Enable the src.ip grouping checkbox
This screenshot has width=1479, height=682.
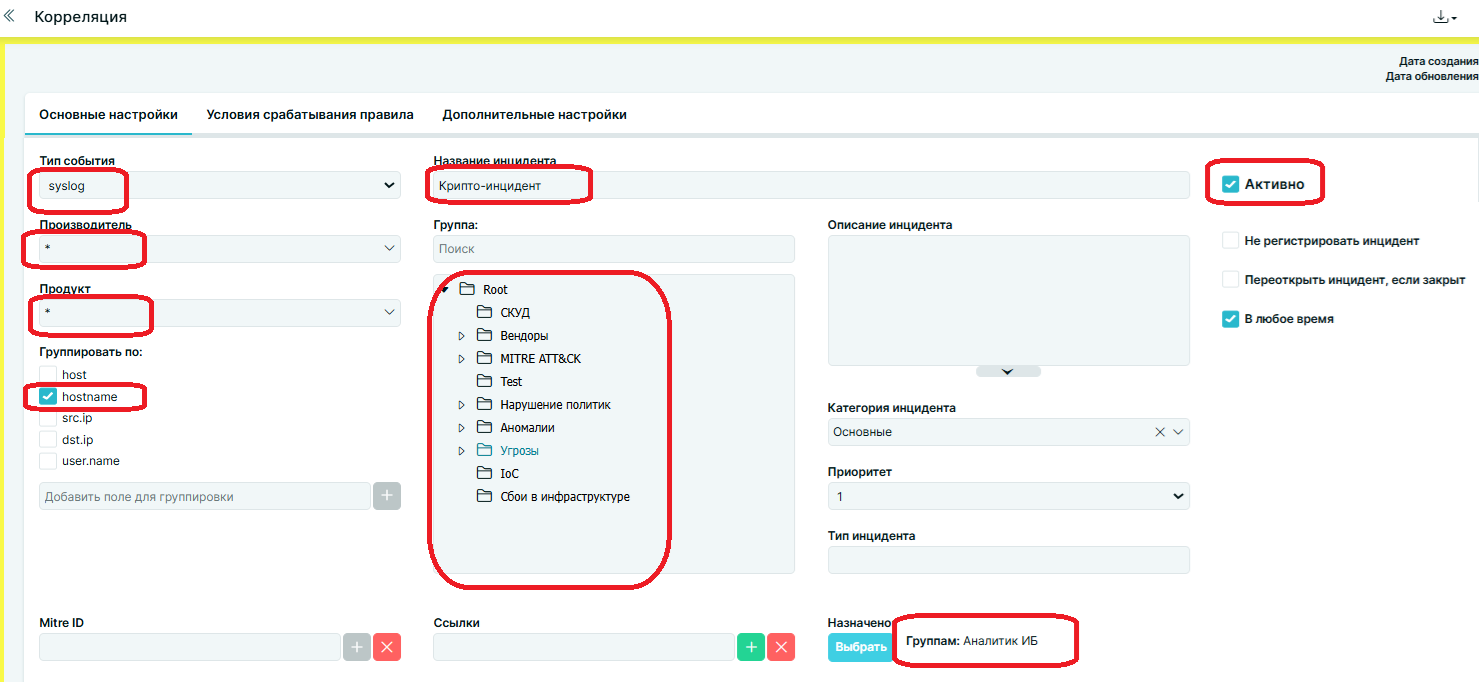tap(48, 418)
